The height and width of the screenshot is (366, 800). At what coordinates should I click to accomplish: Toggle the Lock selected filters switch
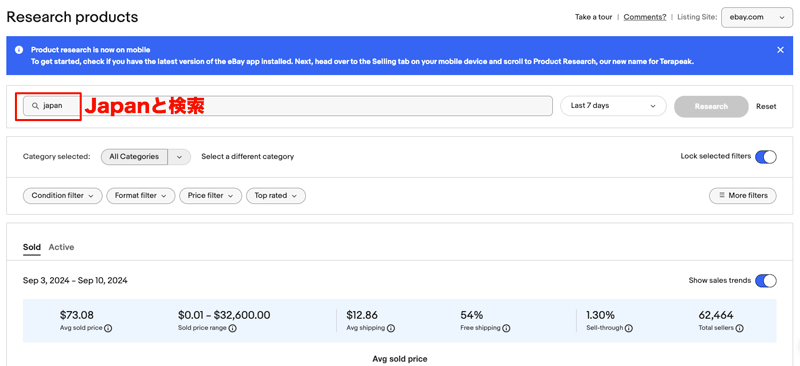[x=765, y=157]
